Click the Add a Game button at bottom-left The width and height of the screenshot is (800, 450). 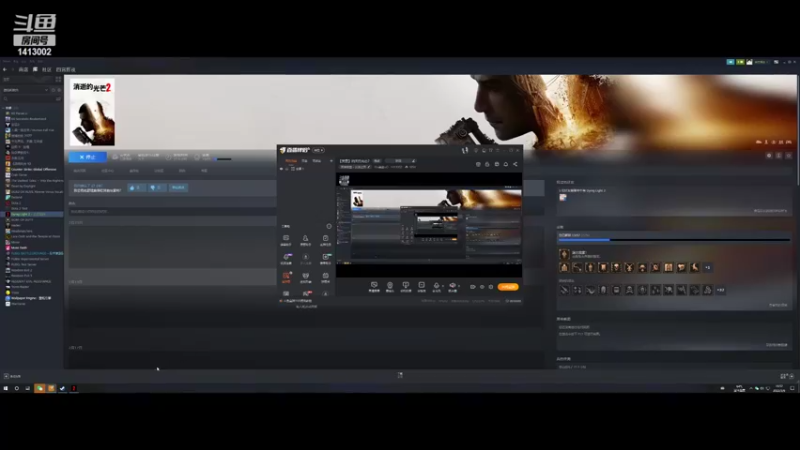[x=13, y=376]
